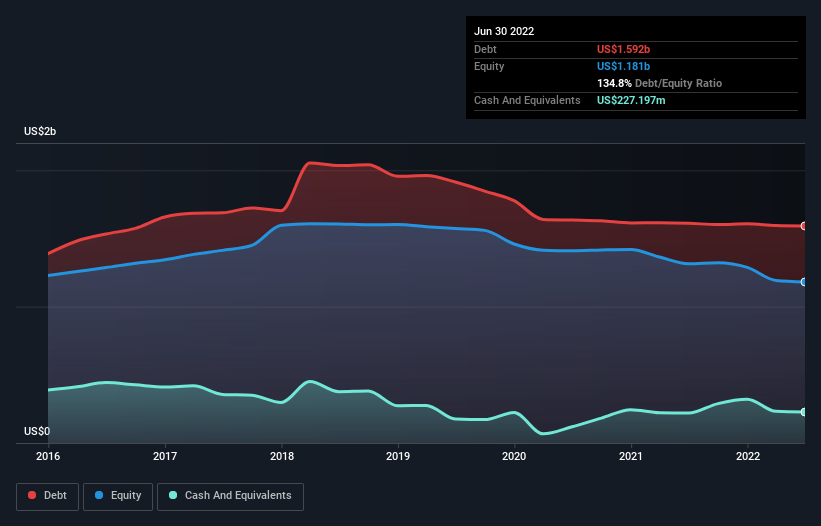Click Cash And Equivalents label in tooltip
Screen dimensions: 821x526
click(527, 100)
